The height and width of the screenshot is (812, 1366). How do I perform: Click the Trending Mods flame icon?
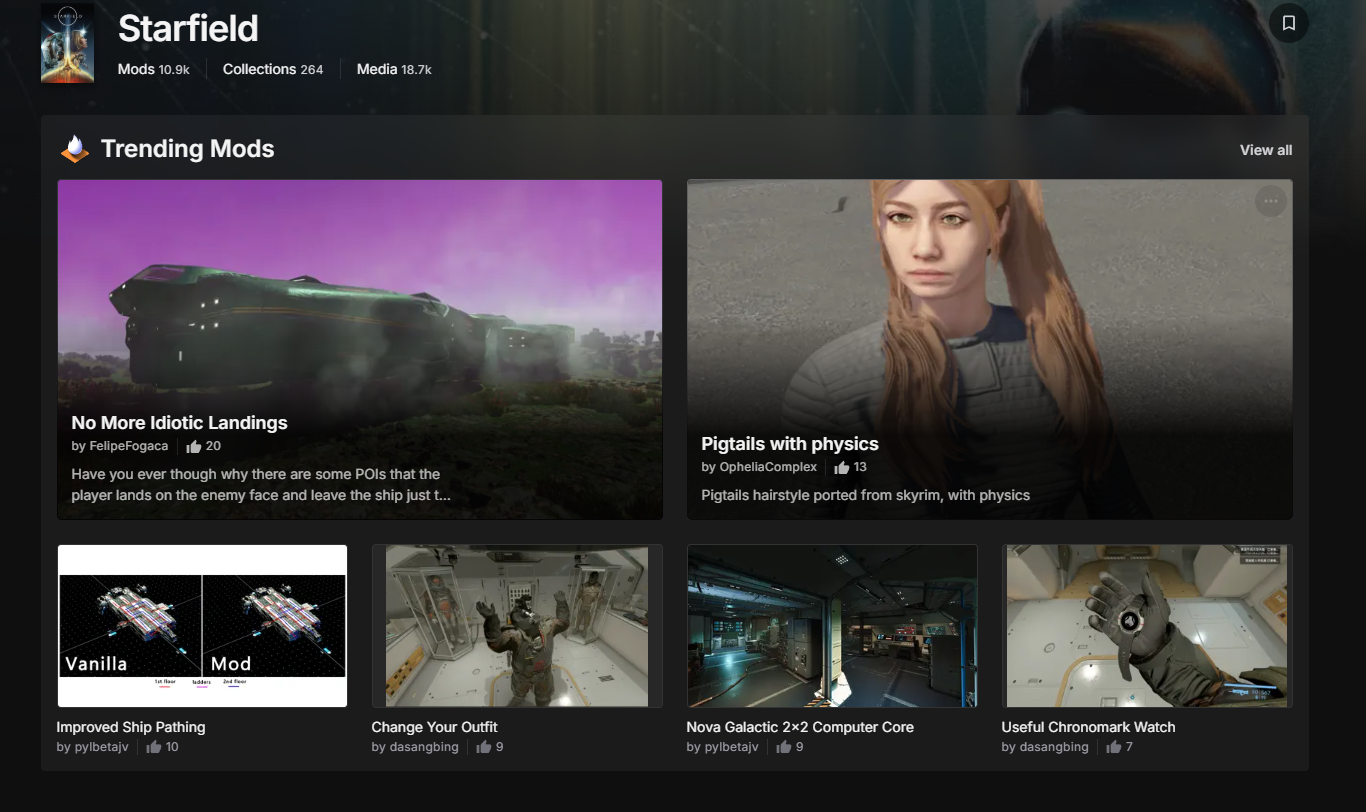(75, 149)
